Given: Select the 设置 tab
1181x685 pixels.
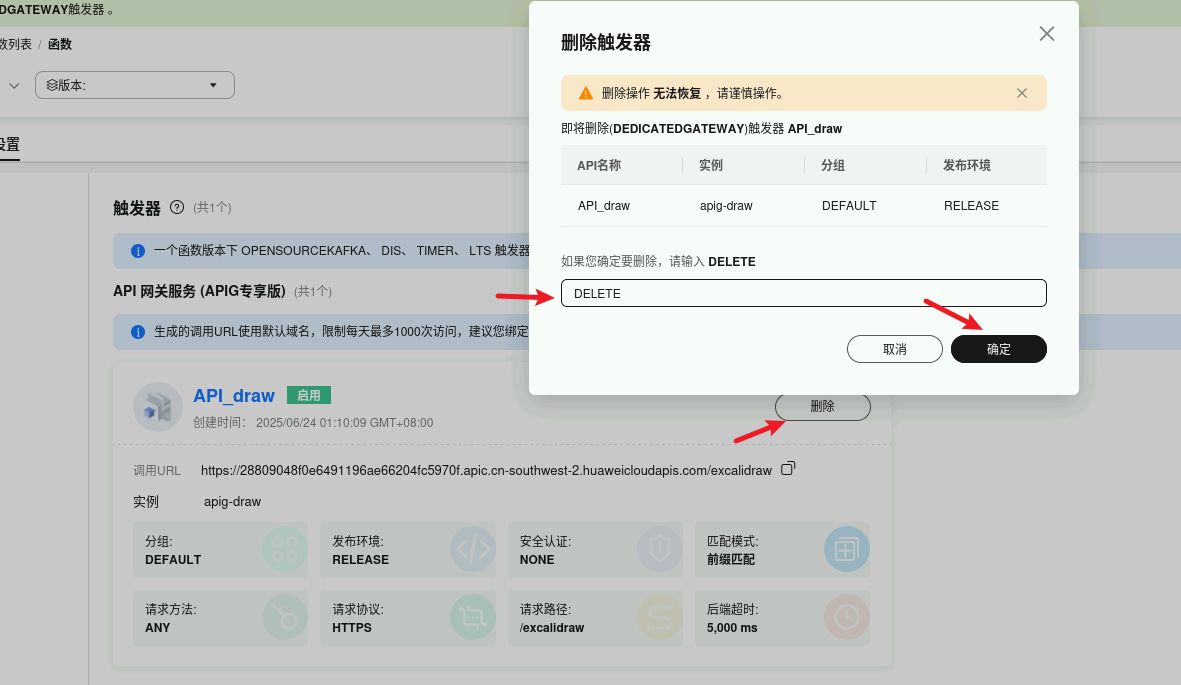Looking at the screenshot, I should (8, 144).
